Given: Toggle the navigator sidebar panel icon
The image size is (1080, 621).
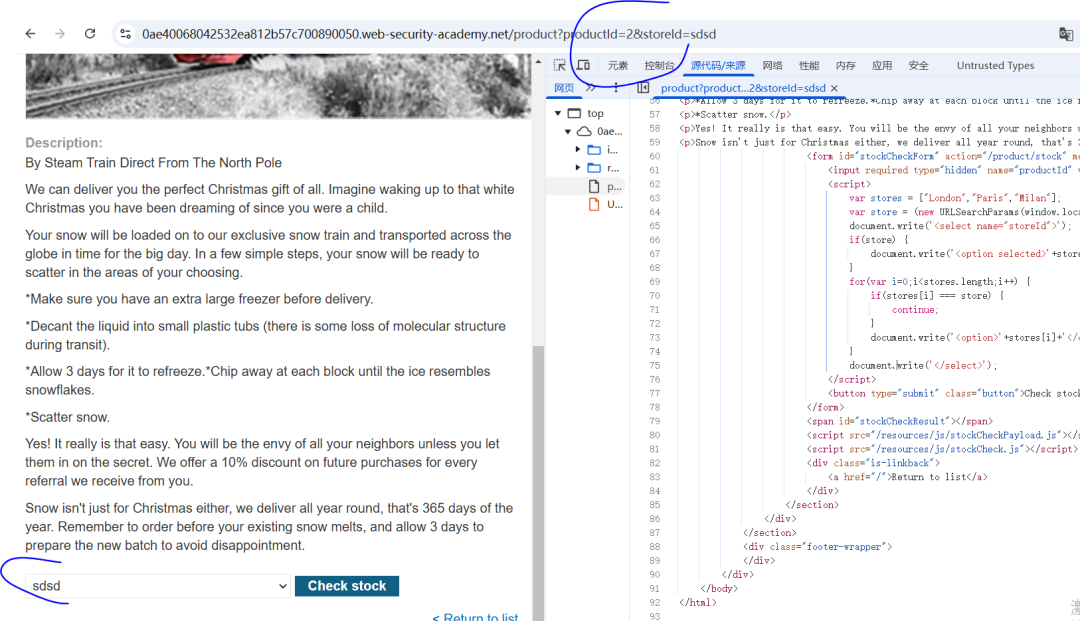Looking at the screenshot, I should (643, 87).
